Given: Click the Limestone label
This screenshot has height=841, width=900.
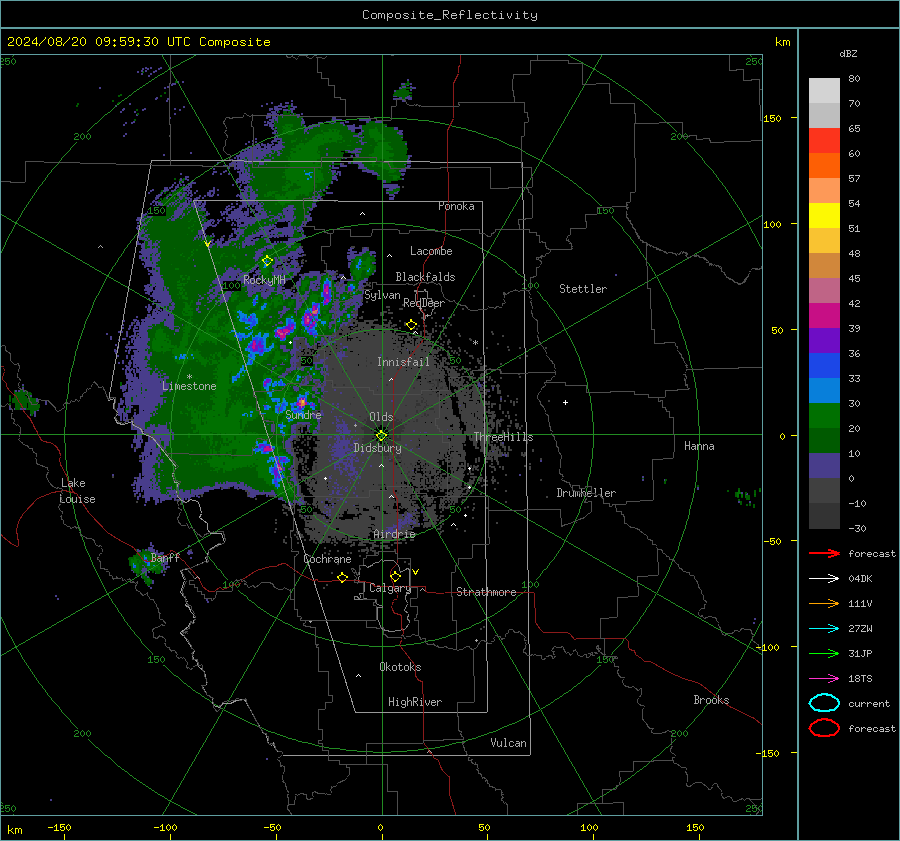Looking at the screenshot, I should (189, 386).
